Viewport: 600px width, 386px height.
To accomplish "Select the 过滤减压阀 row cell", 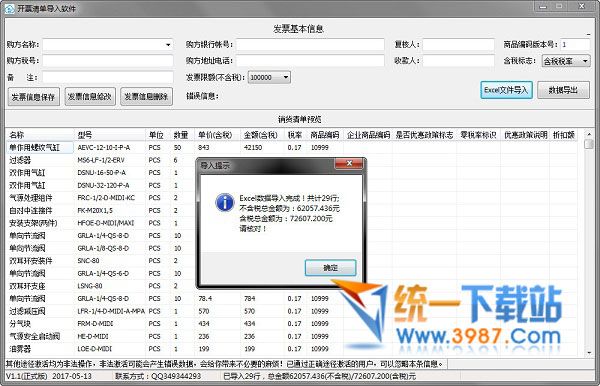I will point(40,311).
